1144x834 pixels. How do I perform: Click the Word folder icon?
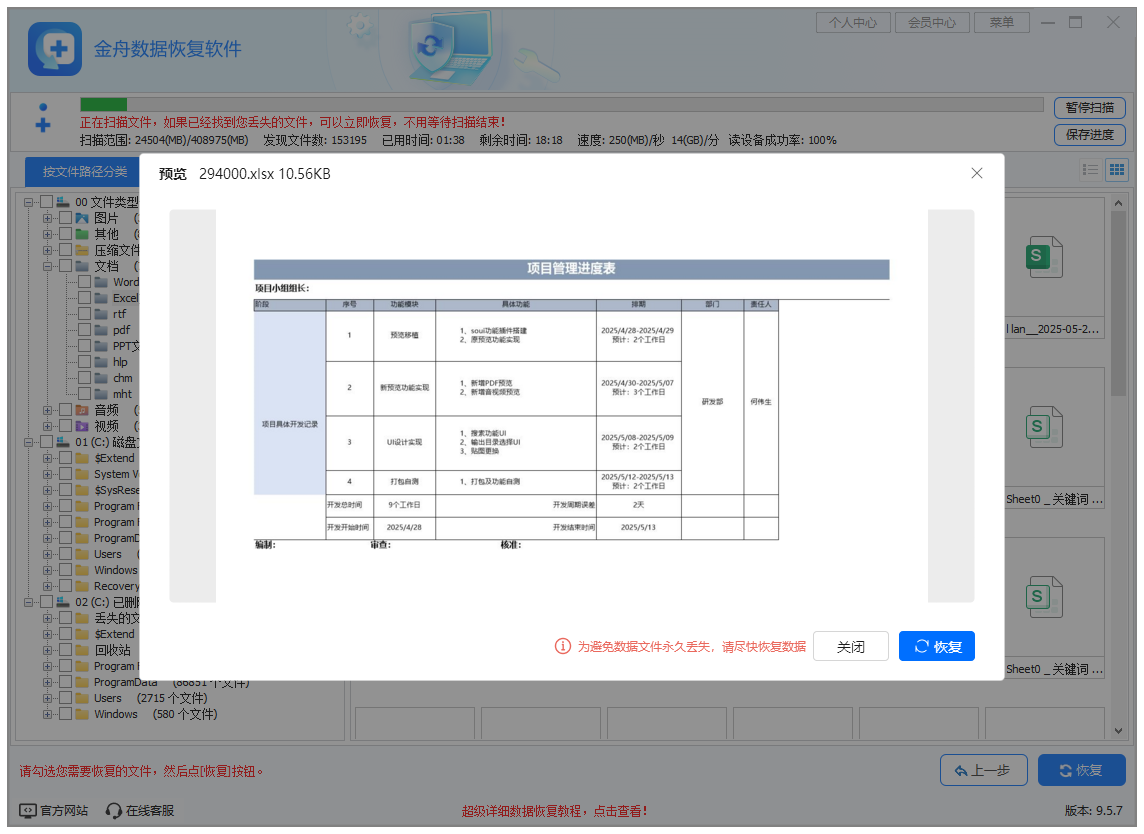click(101, 282)
